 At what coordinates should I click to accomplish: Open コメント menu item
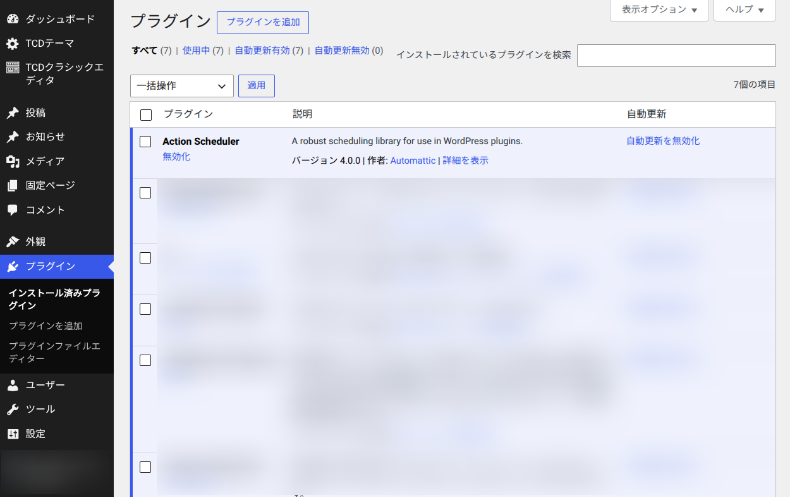click(57, 210)
